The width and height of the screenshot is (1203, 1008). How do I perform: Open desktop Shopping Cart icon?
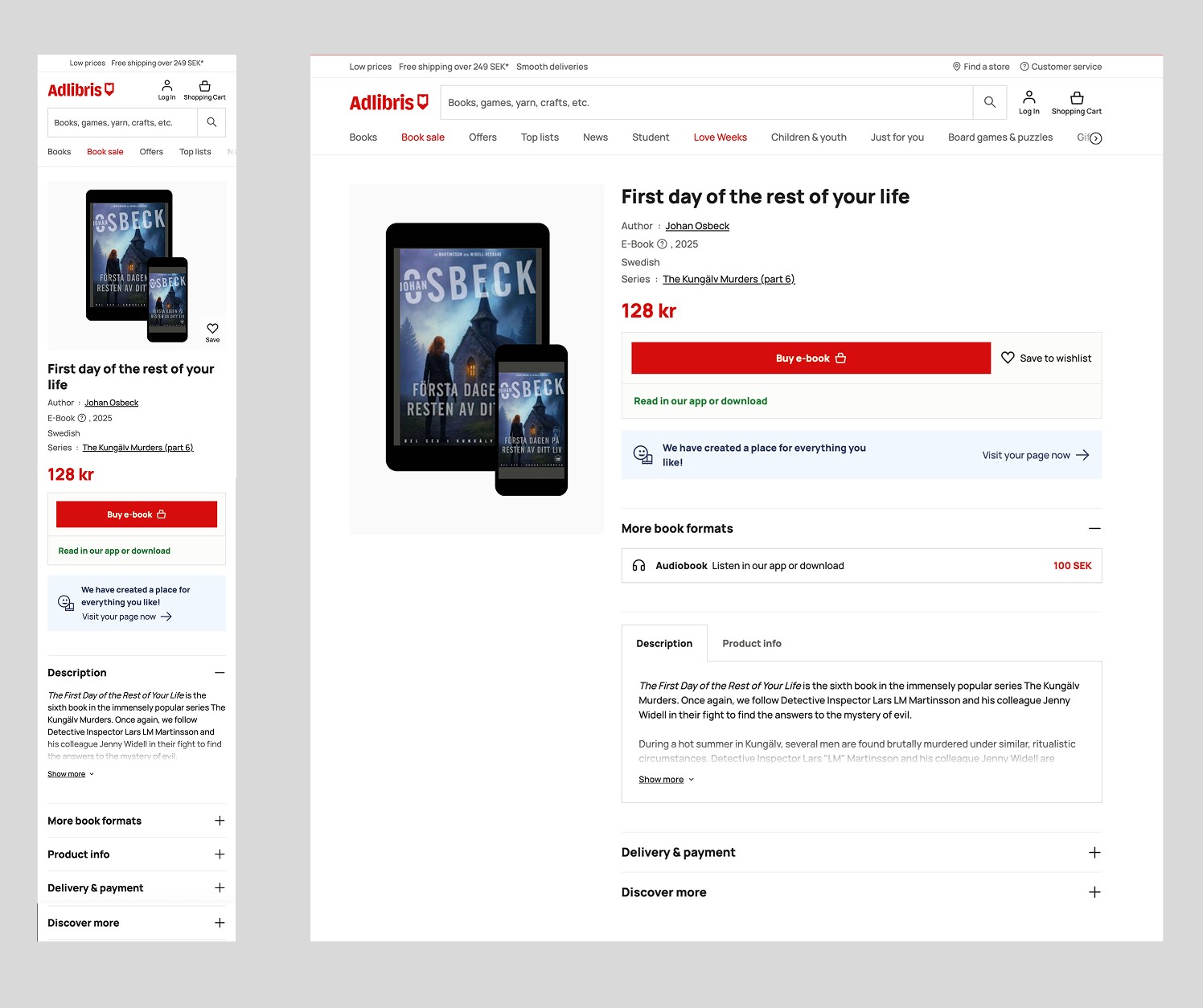[x=1076, y=103]
